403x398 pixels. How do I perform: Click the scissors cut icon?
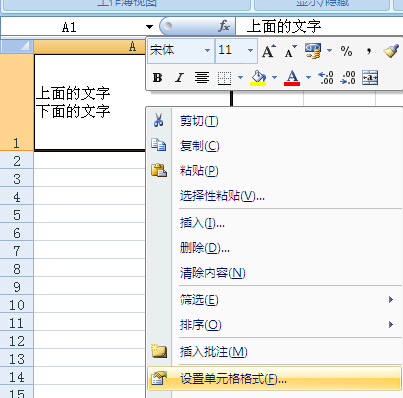(x=159, y=120)
